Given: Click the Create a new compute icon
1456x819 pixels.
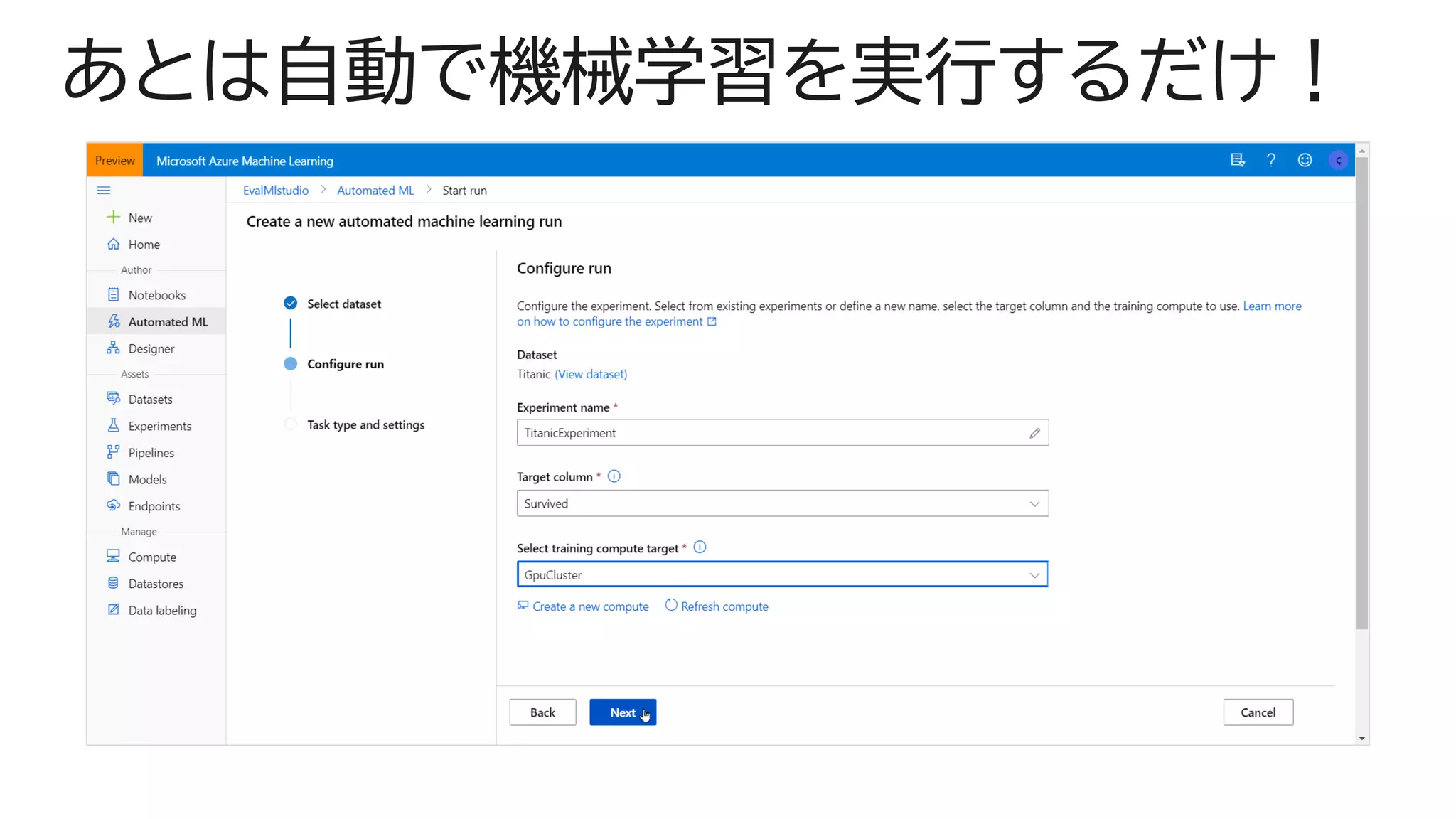Looking at the screenshot, I should tap(523, 605).
